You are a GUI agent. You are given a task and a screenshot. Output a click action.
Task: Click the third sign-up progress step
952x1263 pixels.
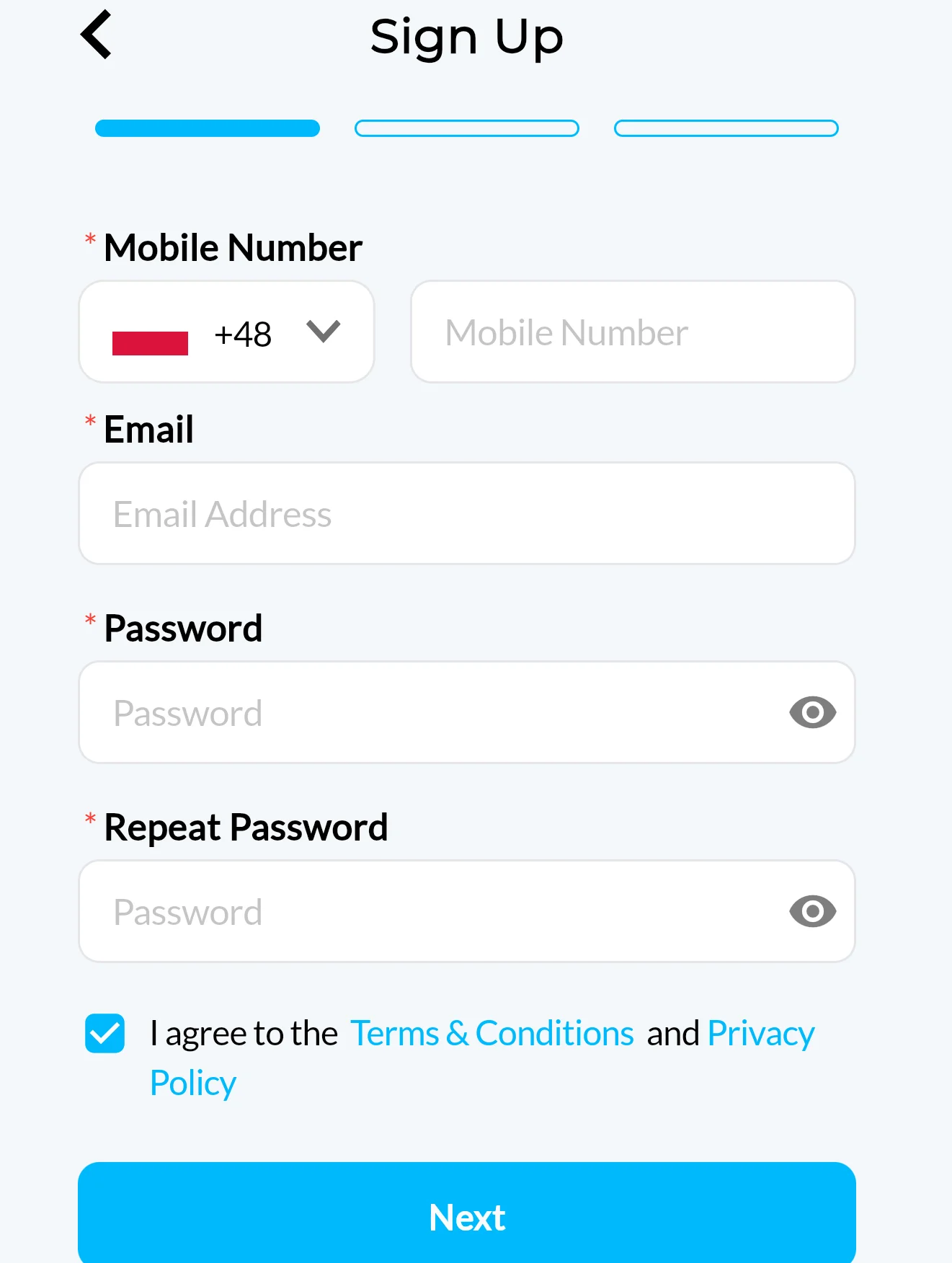[x=726, y=128]
